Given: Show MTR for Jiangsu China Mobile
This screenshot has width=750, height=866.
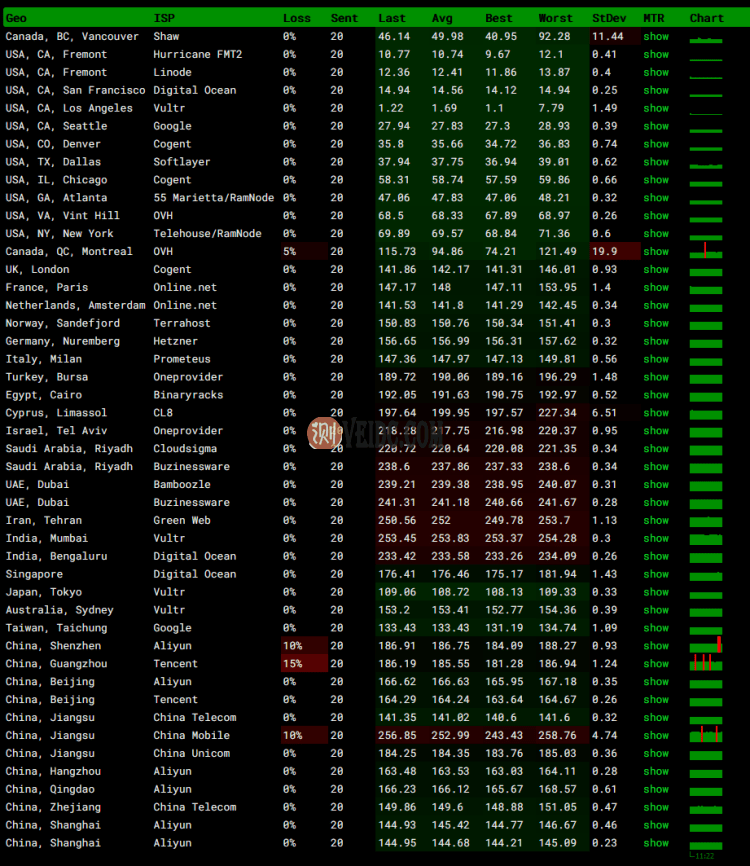Looking at the screenshot, I should coord(656,736).
